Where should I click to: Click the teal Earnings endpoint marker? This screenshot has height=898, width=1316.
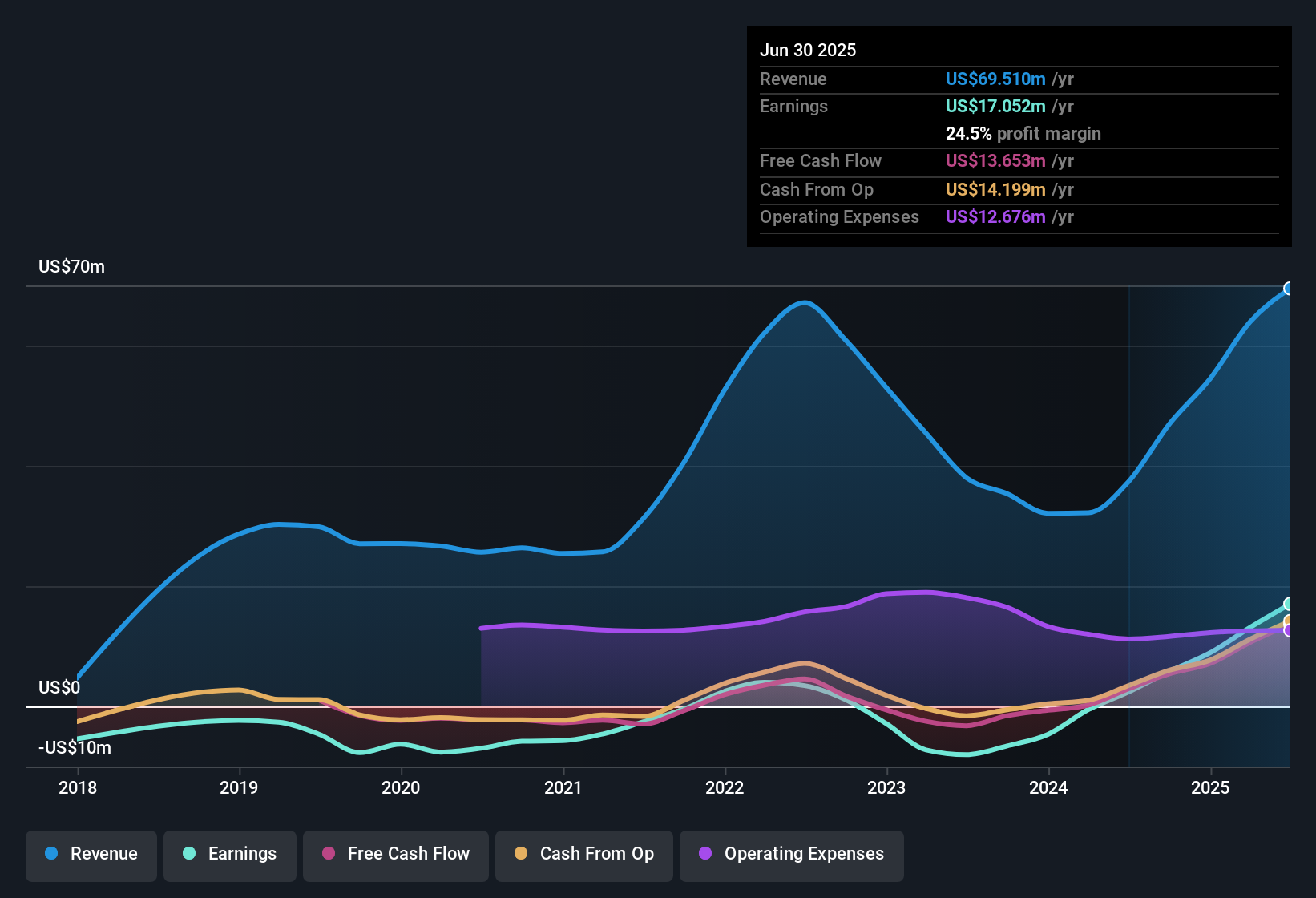(1289, 604)
